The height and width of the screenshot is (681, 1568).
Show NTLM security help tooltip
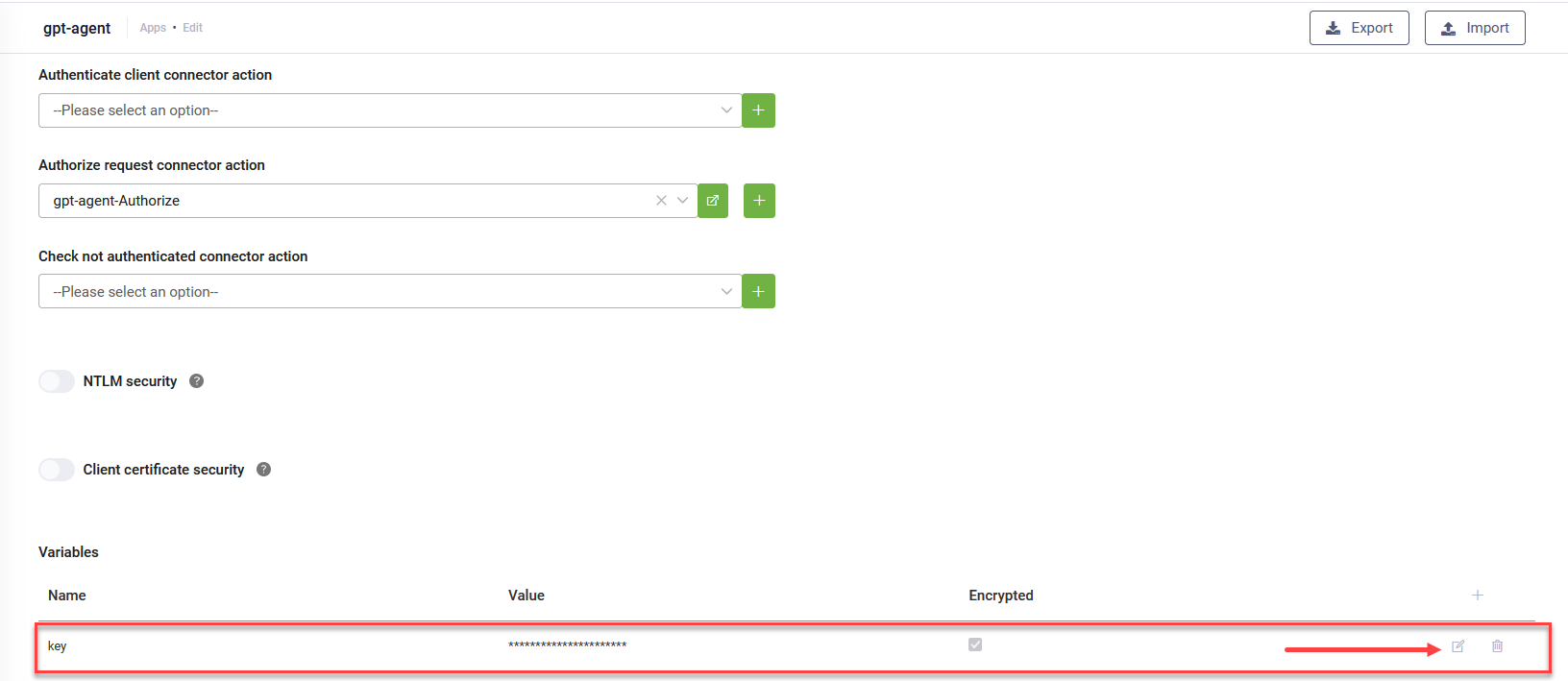point(197,381)
